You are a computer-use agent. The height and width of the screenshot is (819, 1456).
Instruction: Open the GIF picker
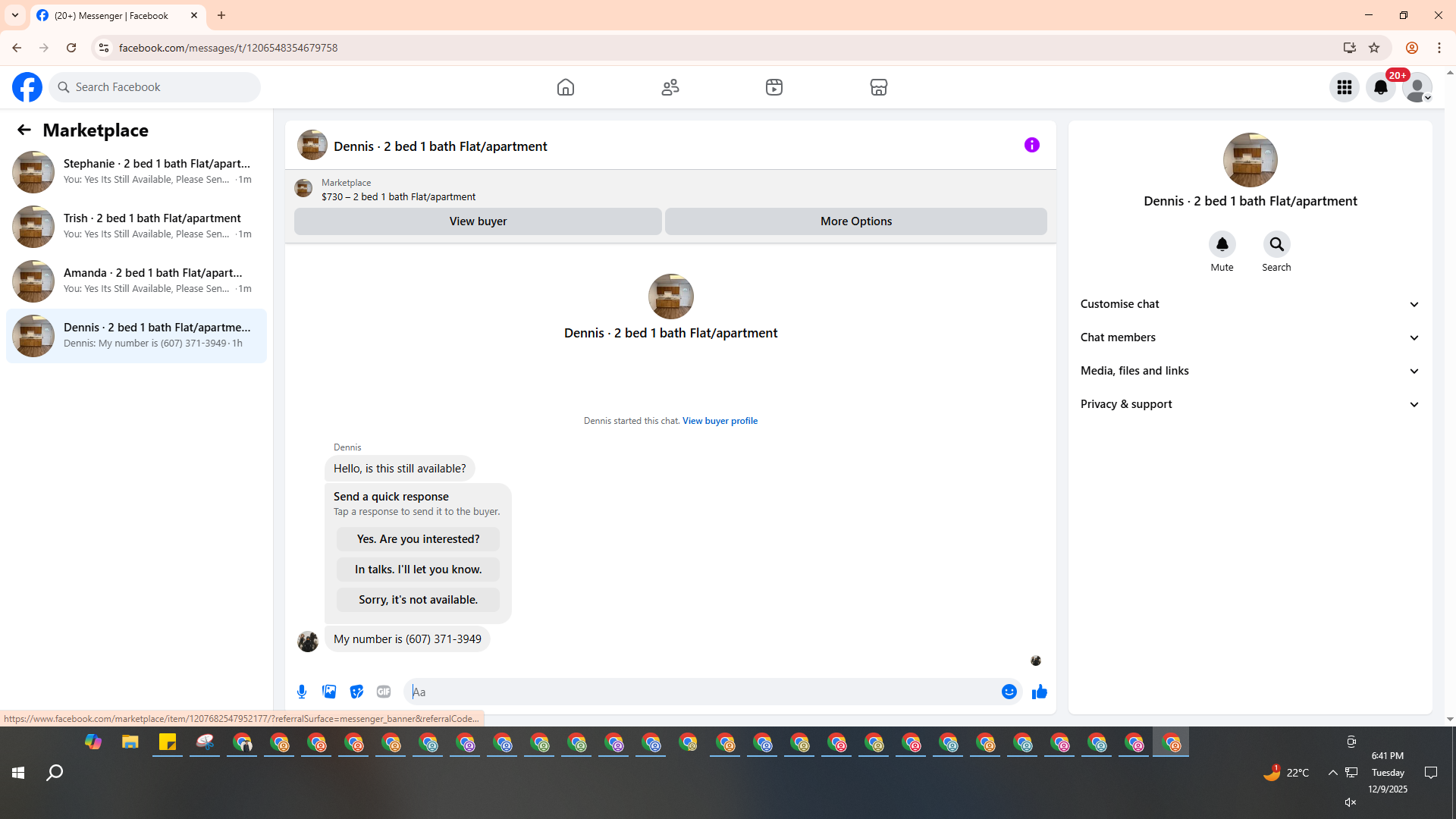pyautogui.click(x=384, y=692)
